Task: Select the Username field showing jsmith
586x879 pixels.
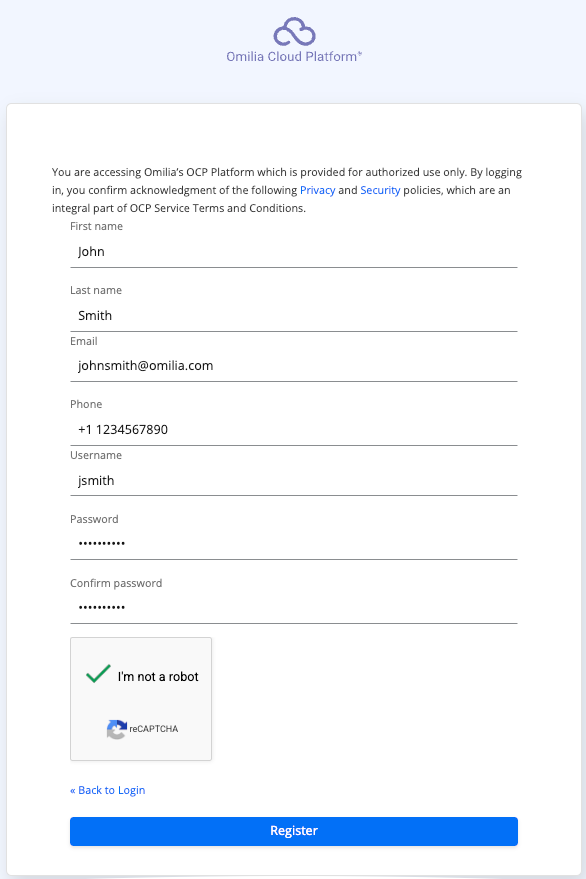Action: click(294, 480)
